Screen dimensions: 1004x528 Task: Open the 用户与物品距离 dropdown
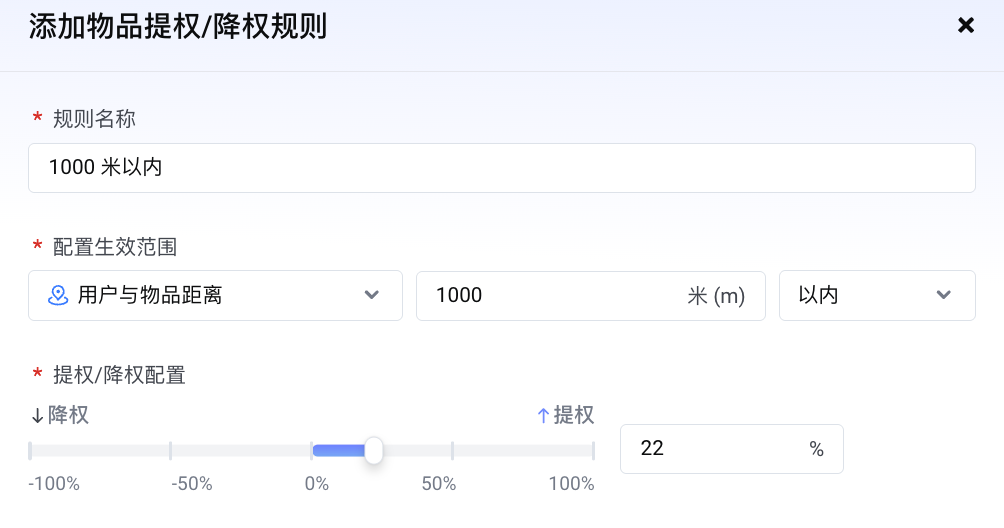pyautogui.click(x=215, y=295)
